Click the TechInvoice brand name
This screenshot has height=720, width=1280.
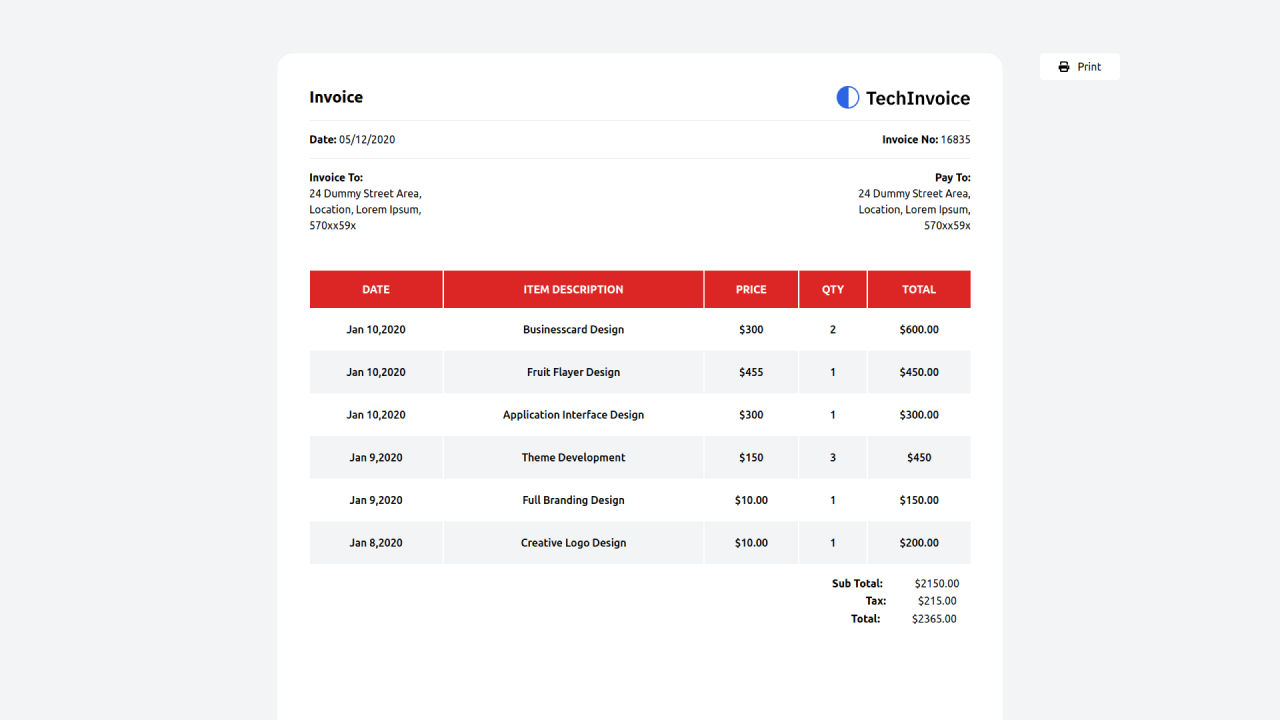(917, 98)
